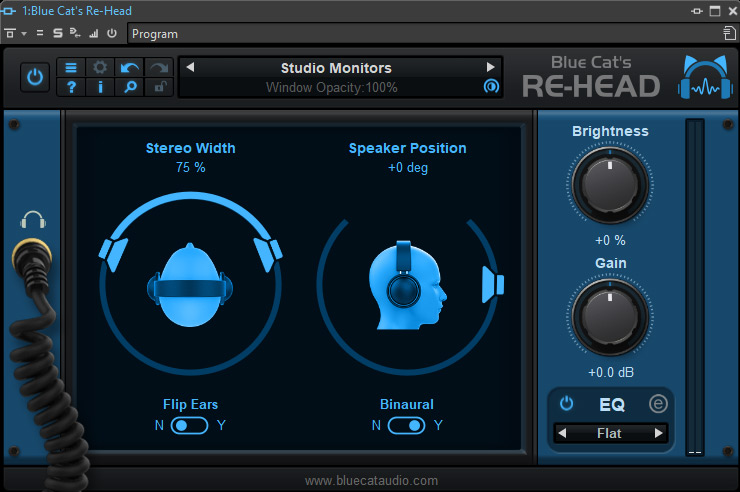
Task: Open the help question mark icon
Action: (71, 88)
